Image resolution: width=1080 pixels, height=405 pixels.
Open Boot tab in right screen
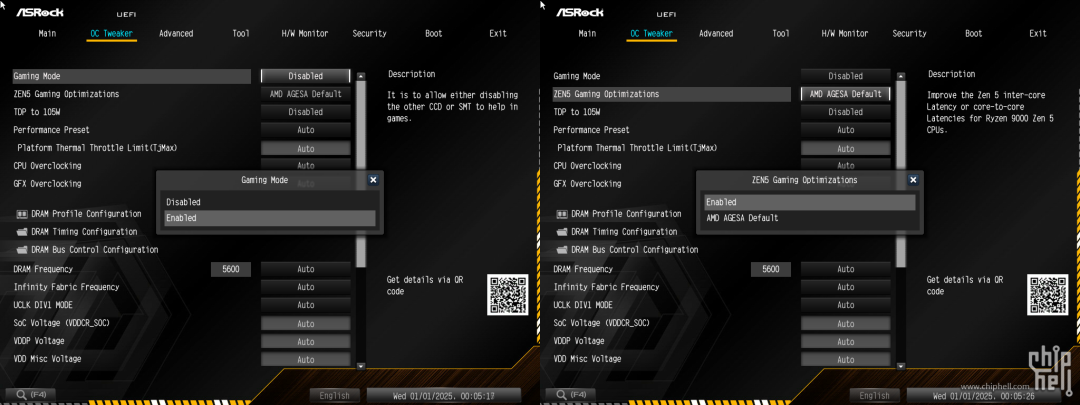tap(974, 33)
